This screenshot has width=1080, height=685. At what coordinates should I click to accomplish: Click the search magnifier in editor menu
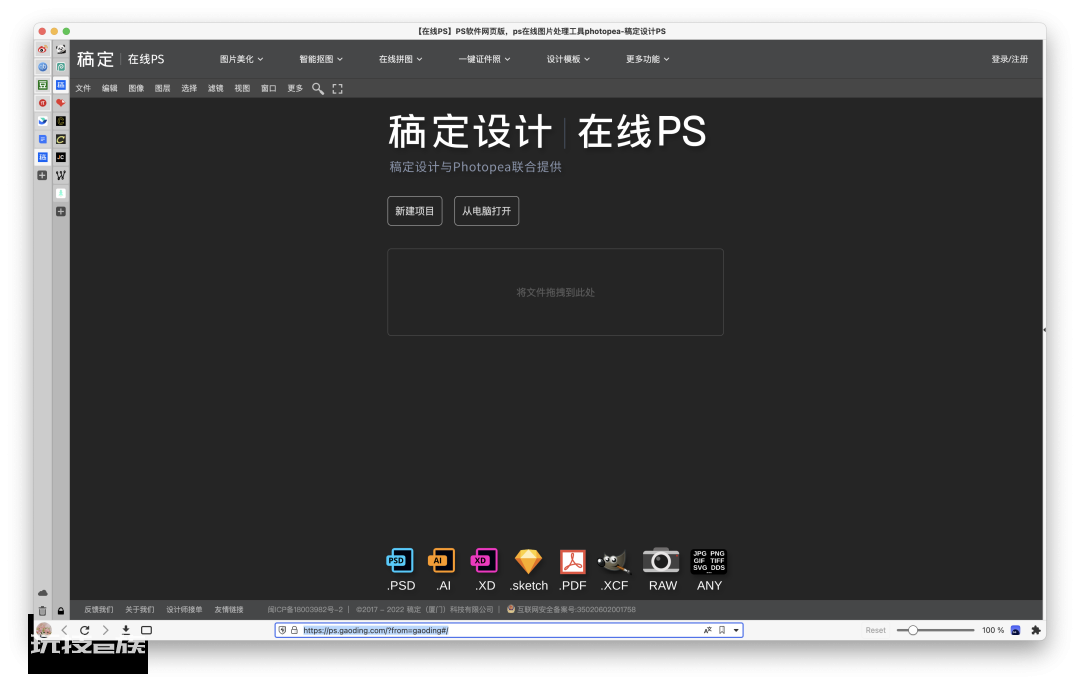[318, 88]
